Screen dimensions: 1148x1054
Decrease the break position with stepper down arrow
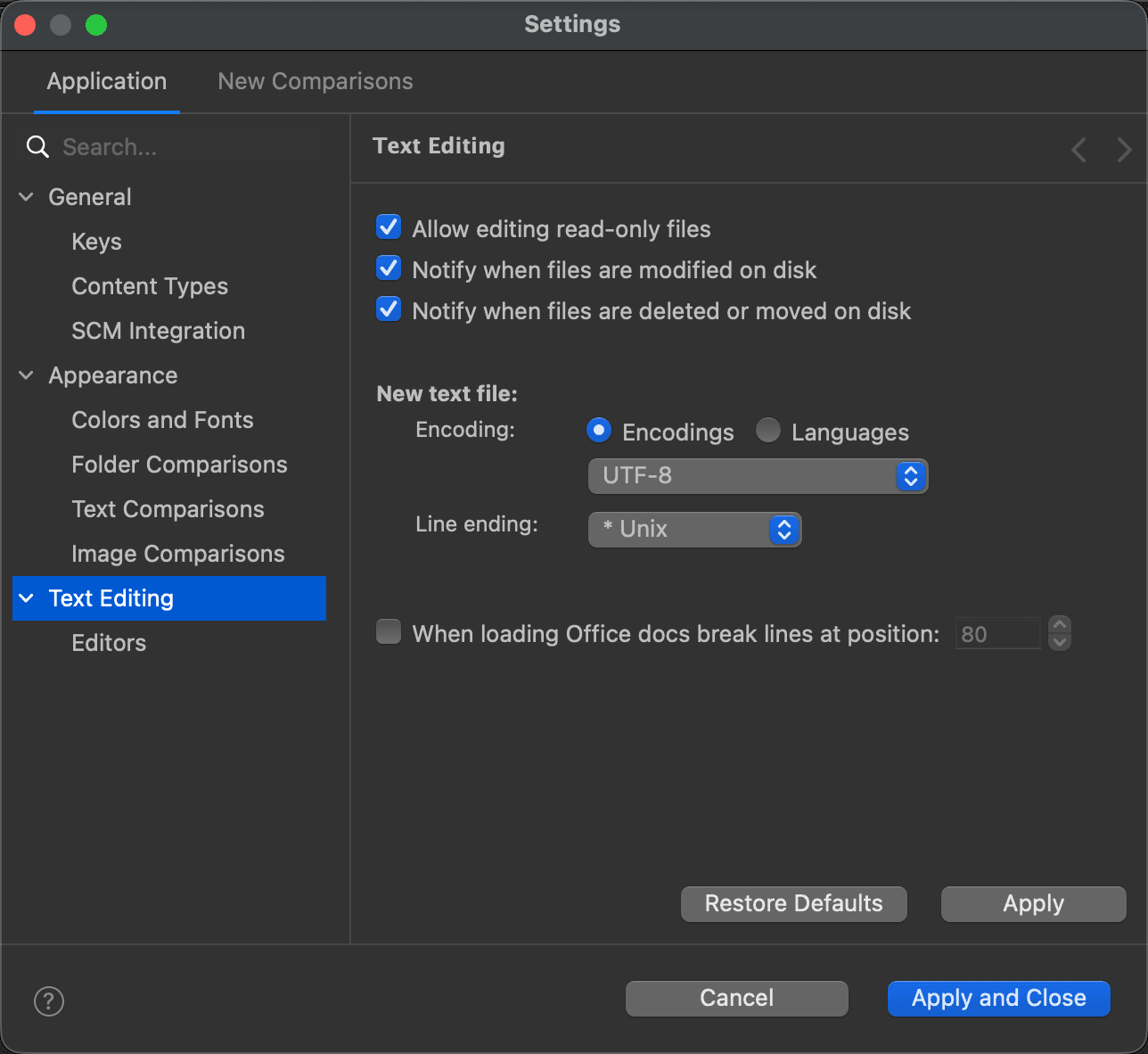1060,643
